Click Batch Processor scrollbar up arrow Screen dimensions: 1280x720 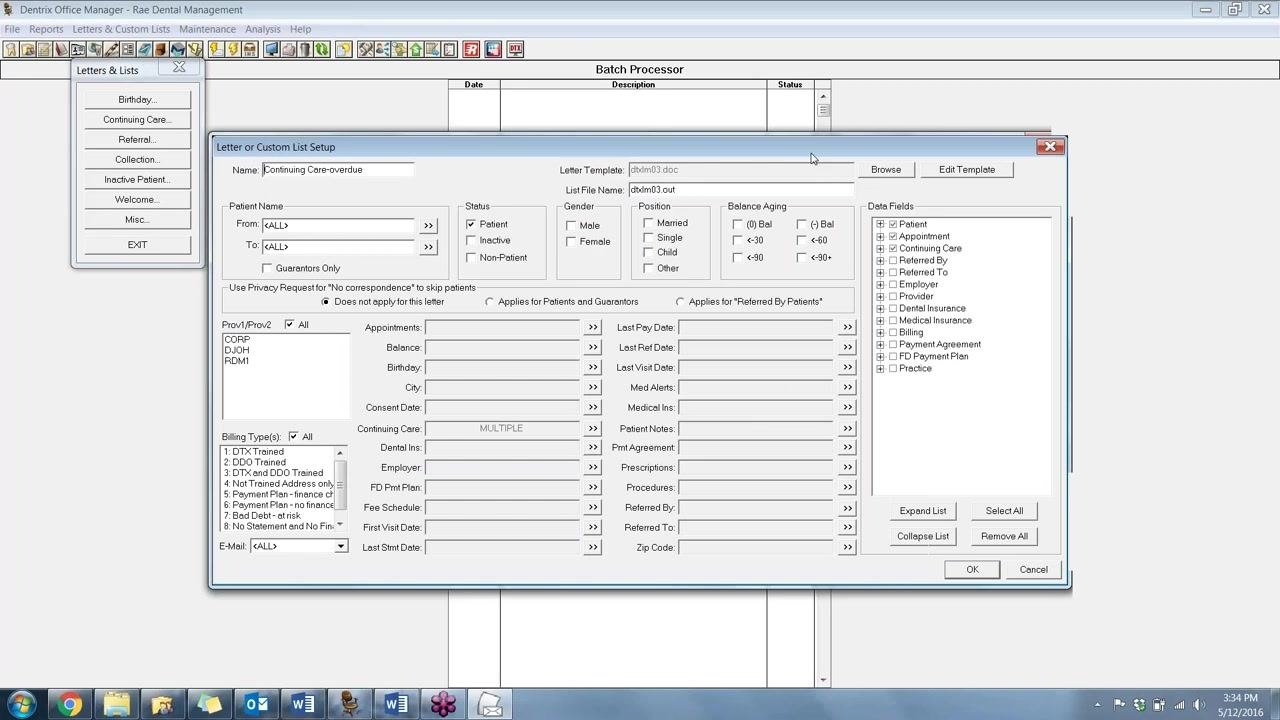(823, 96)
